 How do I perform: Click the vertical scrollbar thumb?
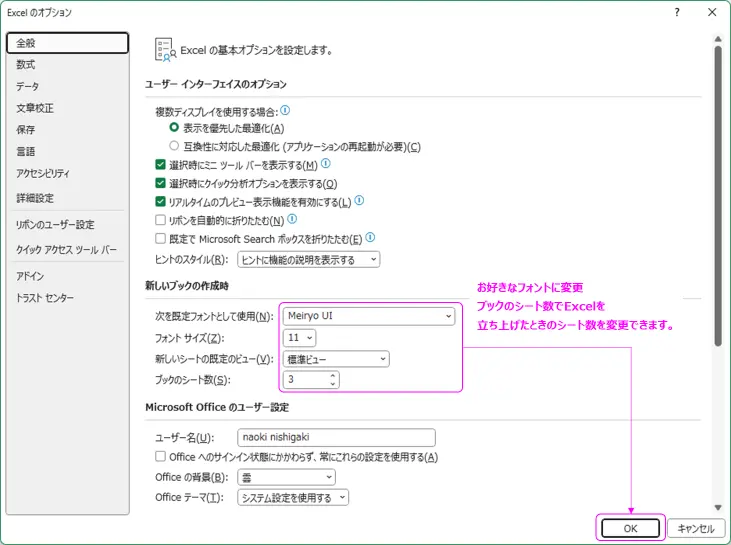point(717,196)
